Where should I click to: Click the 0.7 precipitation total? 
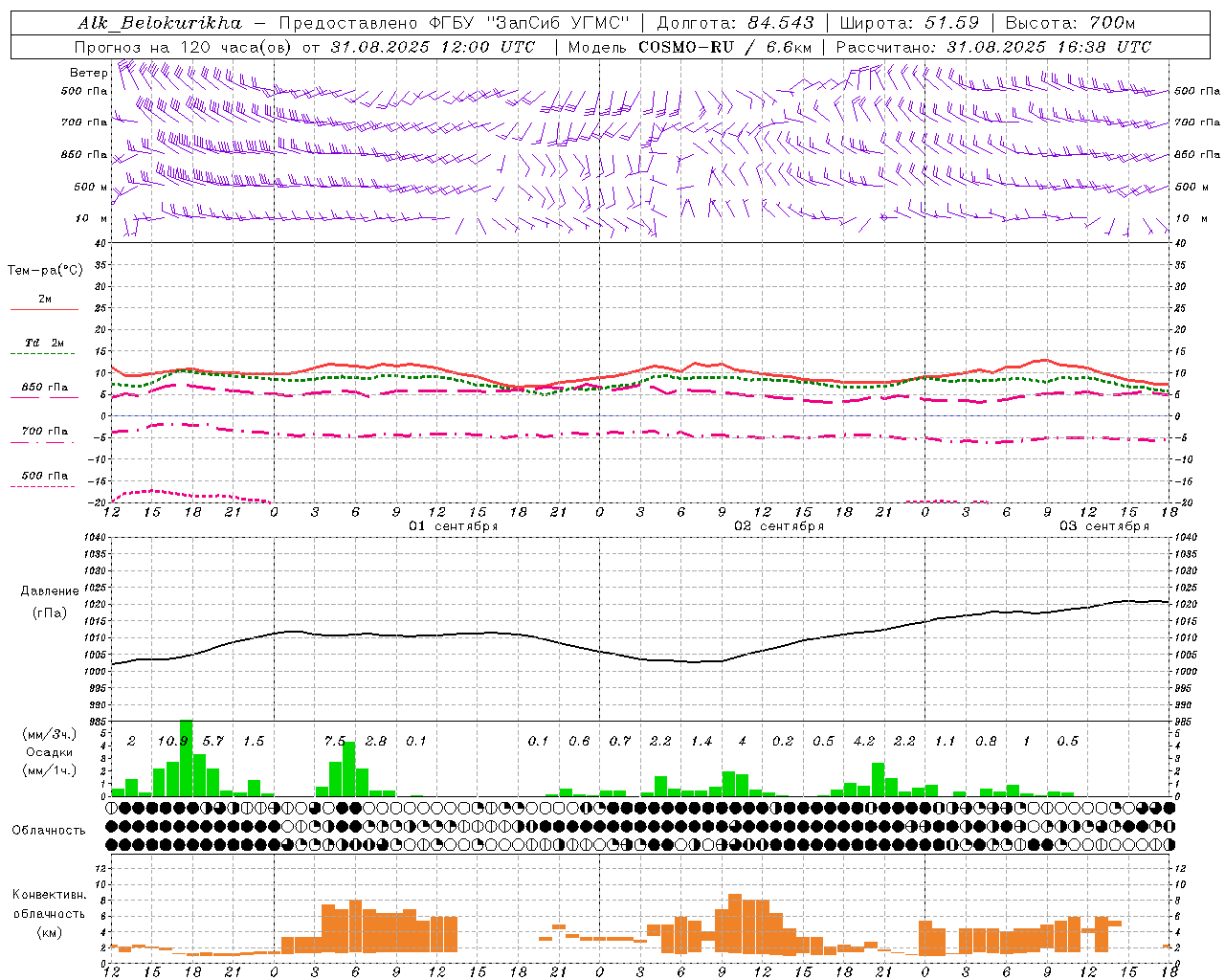click(620, 742)
